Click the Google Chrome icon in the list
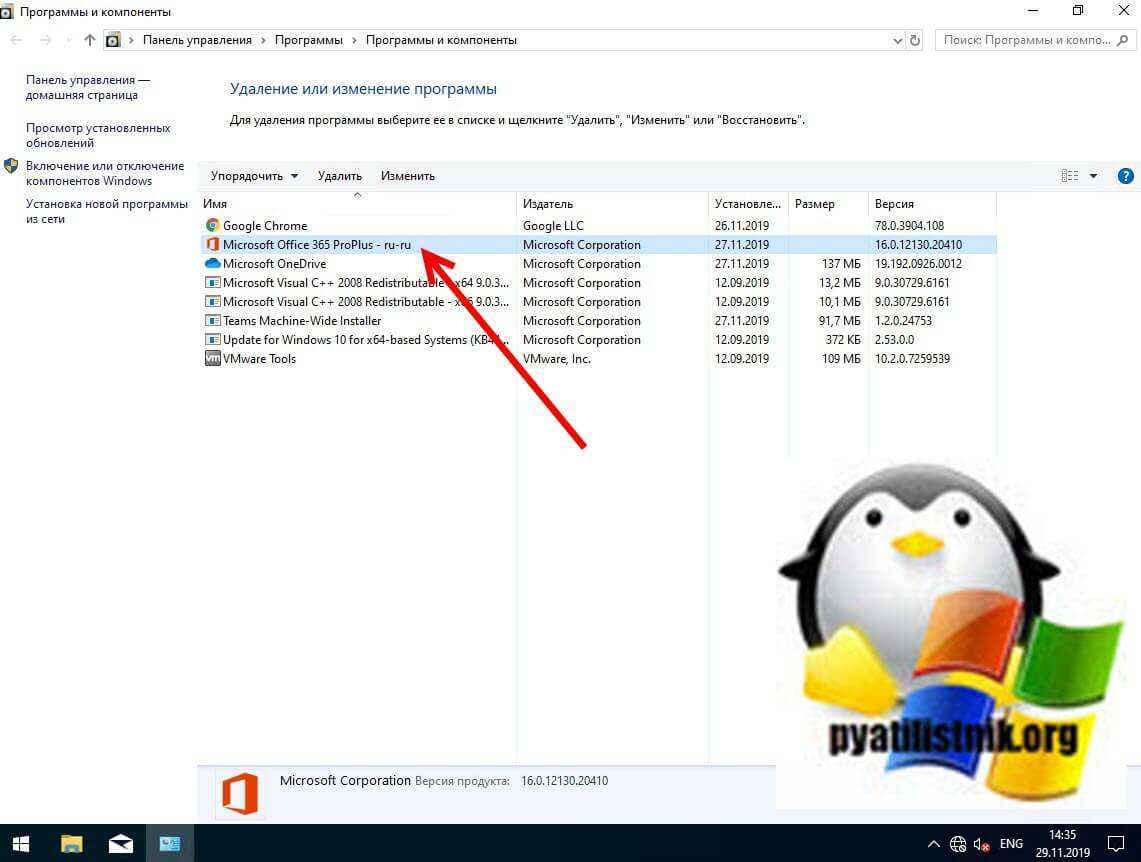 pyautogui.click(x=212, y=225)
